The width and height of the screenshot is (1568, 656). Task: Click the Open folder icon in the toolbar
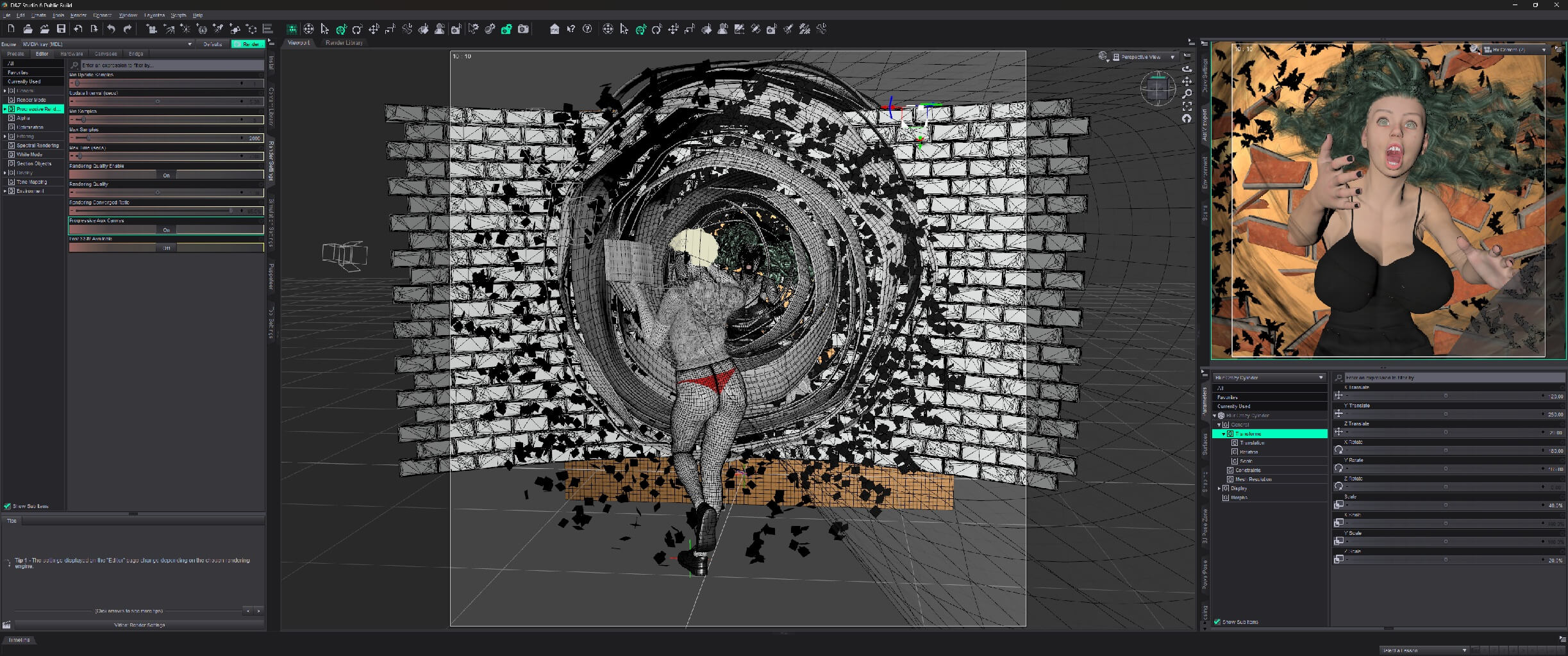pos(28,29)
